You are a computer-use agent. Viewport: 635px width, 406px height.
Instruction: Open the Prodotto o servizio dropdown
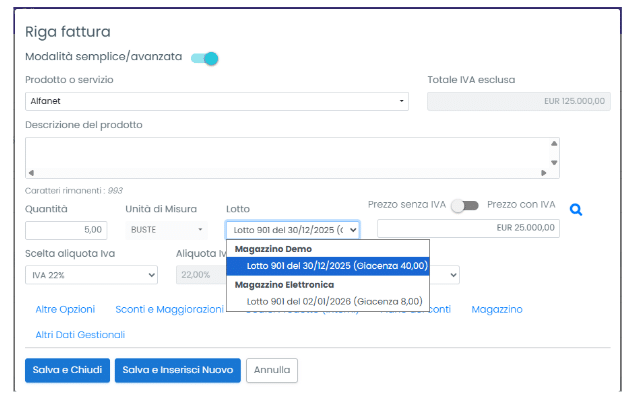216,101
